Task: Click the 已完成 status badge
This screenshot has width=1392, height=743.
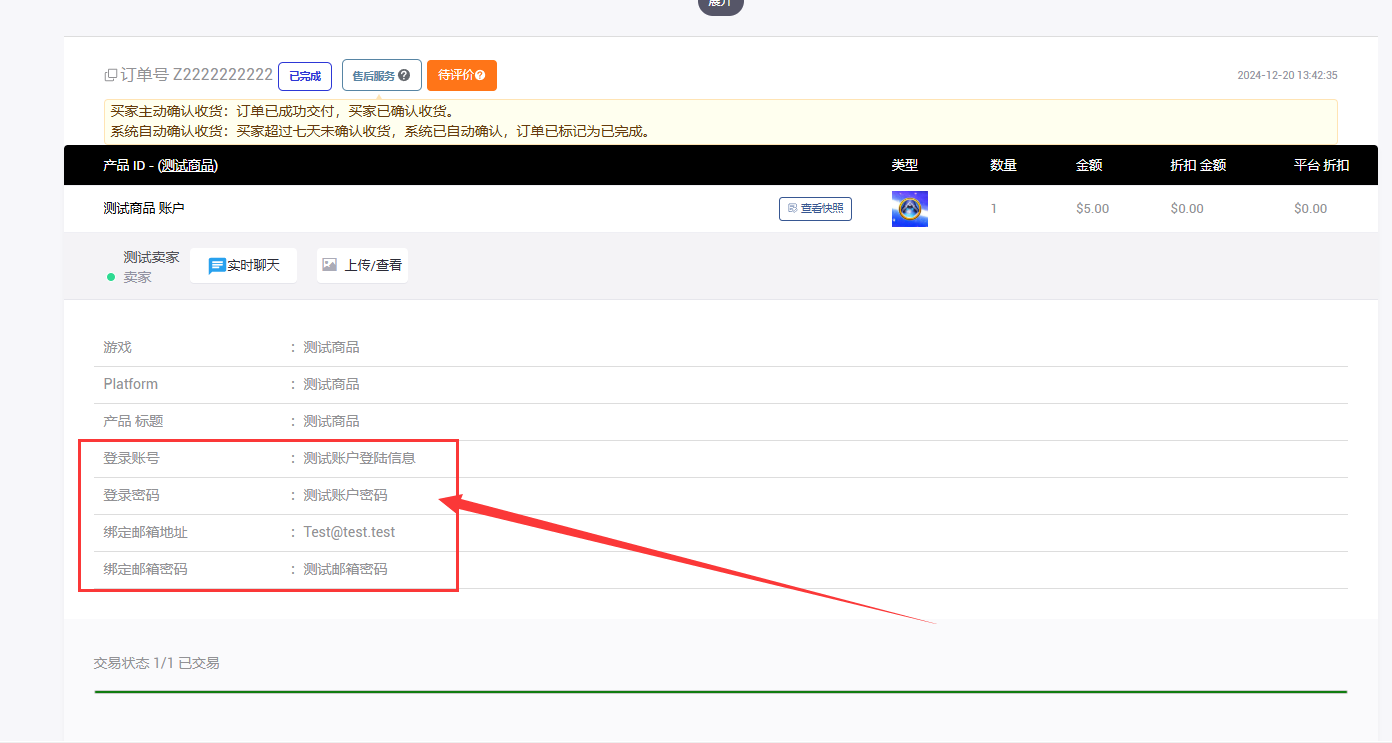Action: click(305, 76)
